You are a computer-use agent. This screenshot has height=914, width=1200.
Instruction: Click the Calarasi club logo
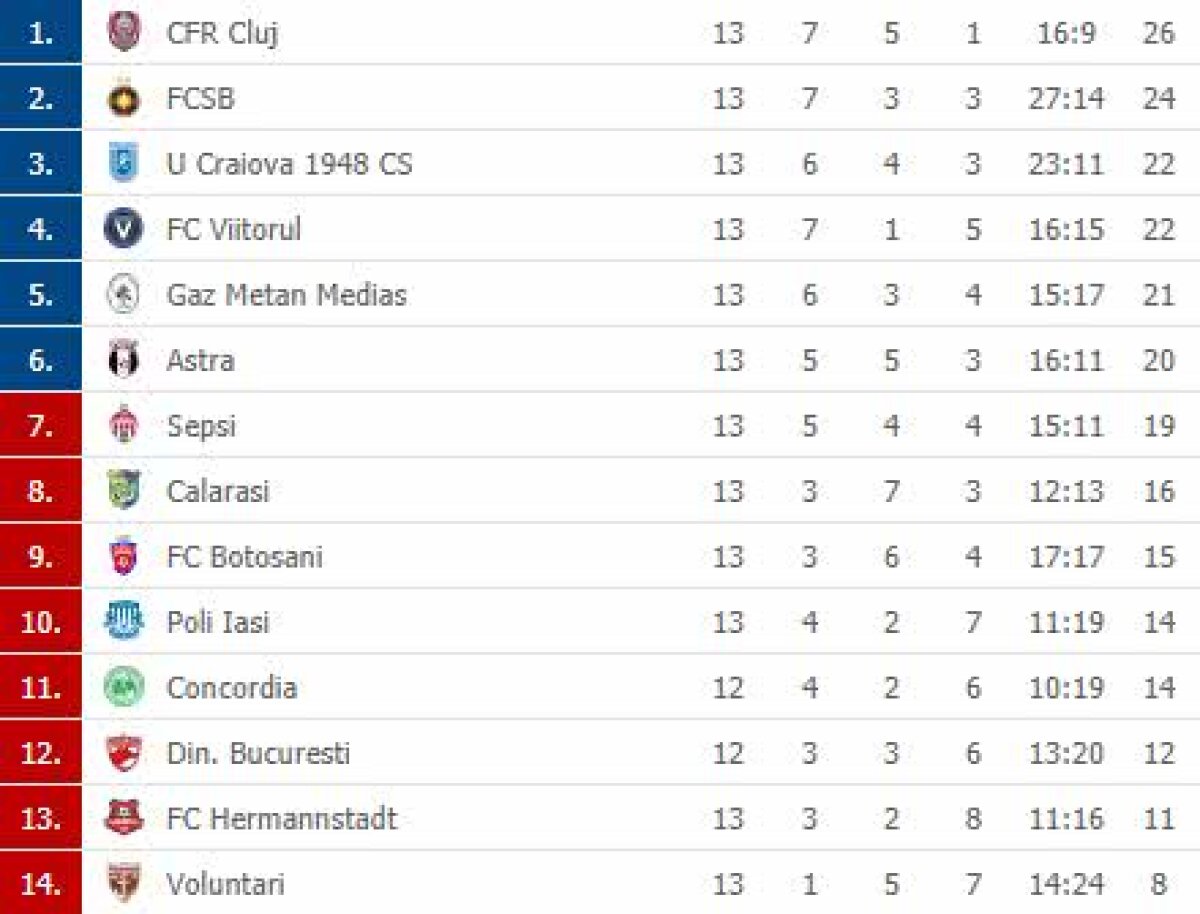tap(123, 491)
